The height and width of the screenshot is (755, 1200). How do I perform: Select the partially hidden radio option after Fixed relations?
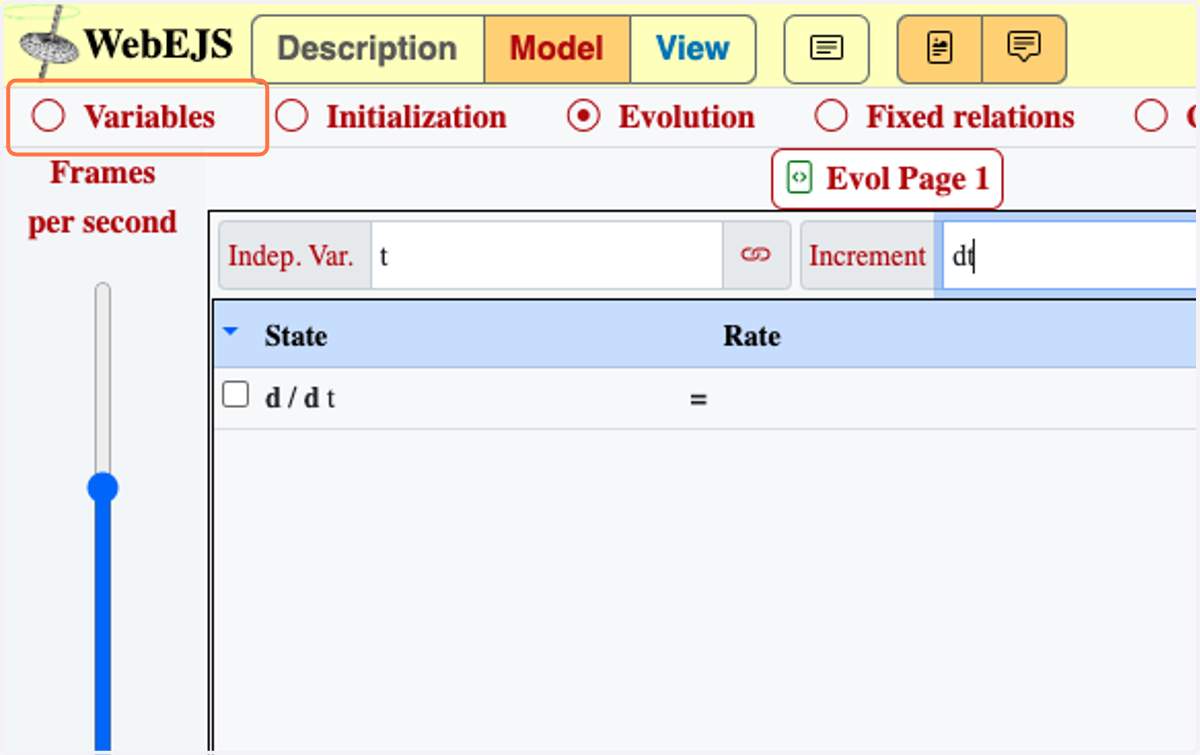(1151, 117)
